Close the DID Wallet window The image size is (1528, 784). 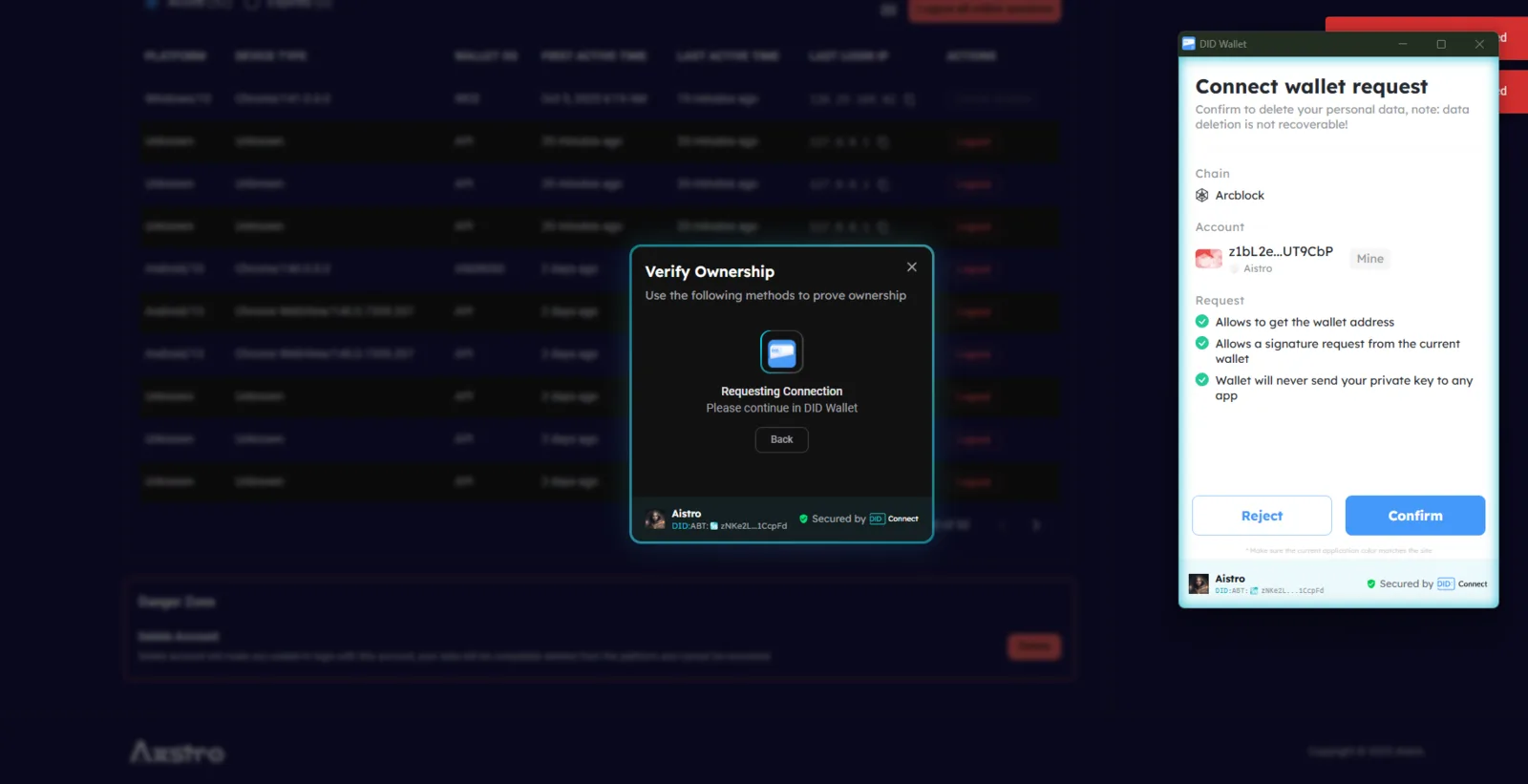tap(1479, 44)
